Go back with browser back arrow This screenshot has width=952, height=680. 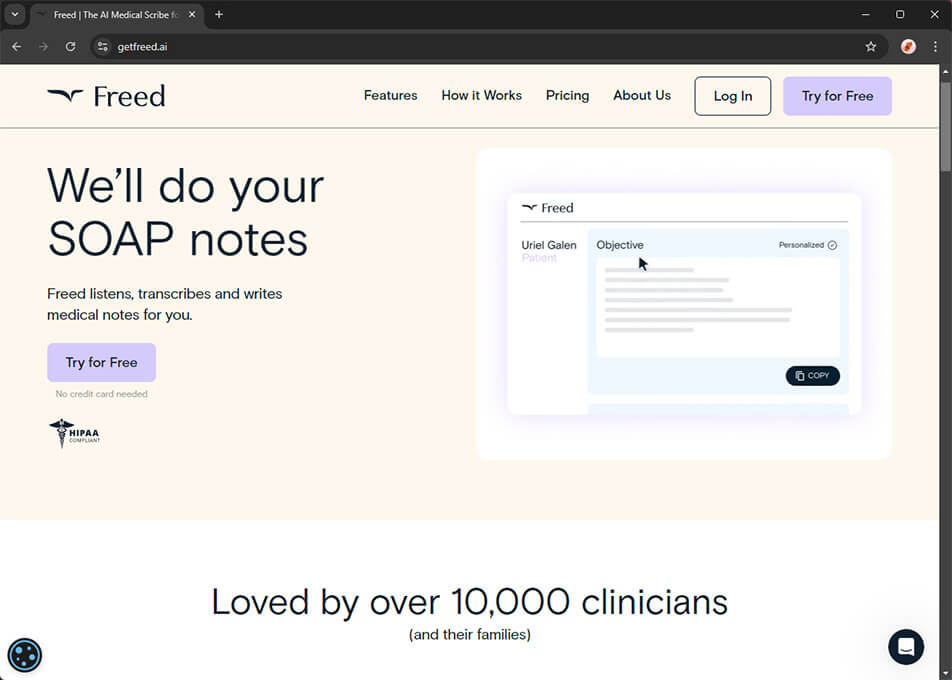(x=16, y=47)
